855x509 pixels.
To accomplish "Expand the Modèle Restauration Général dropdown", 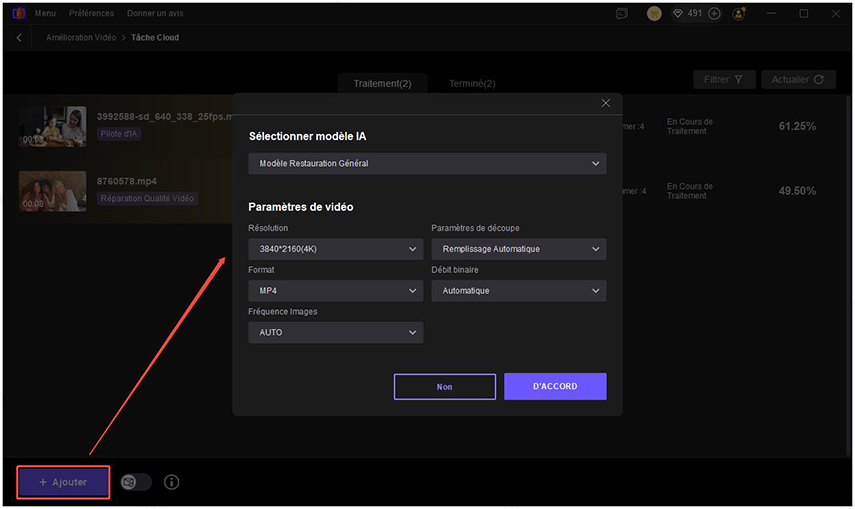I will (427, 163).
